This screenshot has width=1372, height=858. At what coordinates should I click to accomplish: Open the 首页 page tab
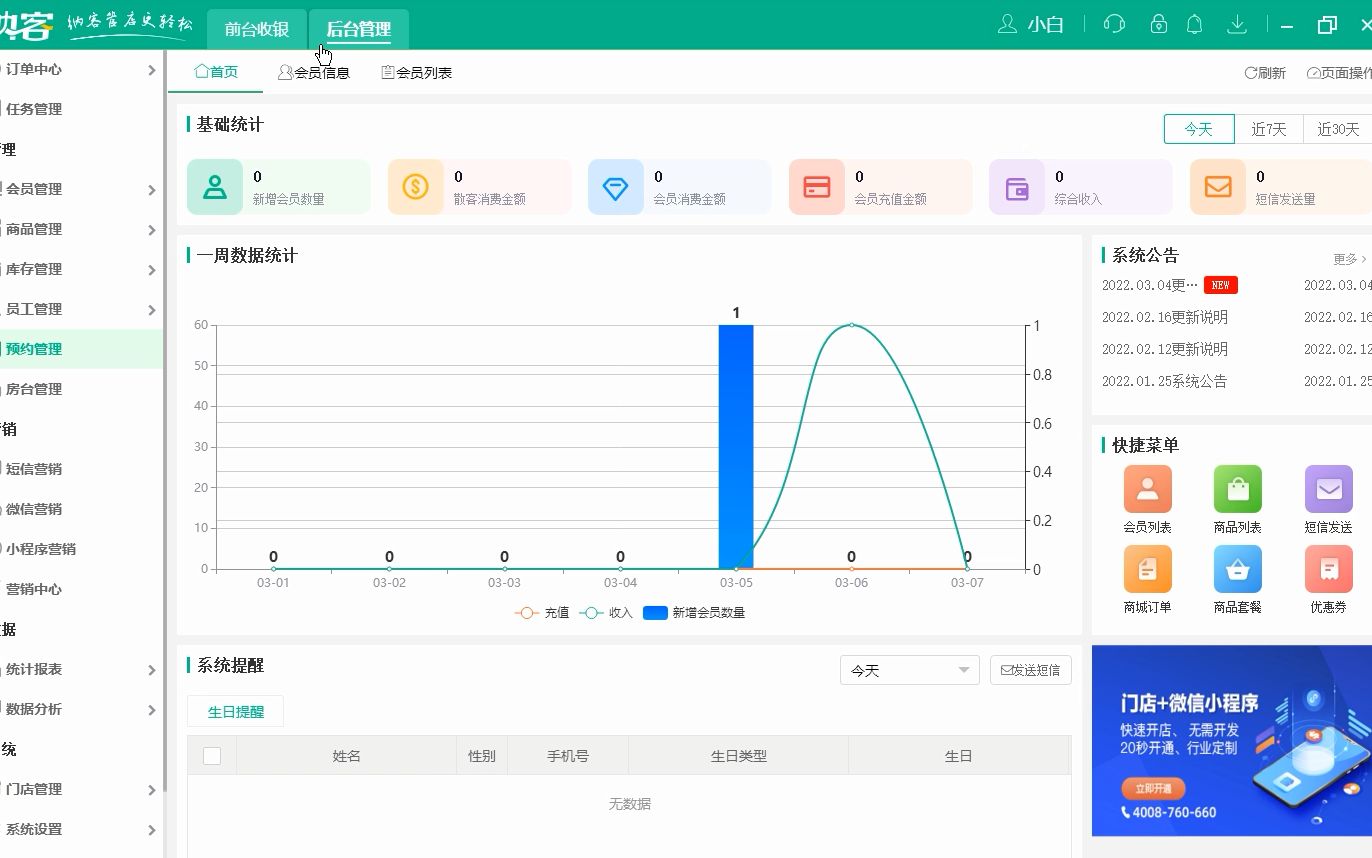tap(216, 72)
